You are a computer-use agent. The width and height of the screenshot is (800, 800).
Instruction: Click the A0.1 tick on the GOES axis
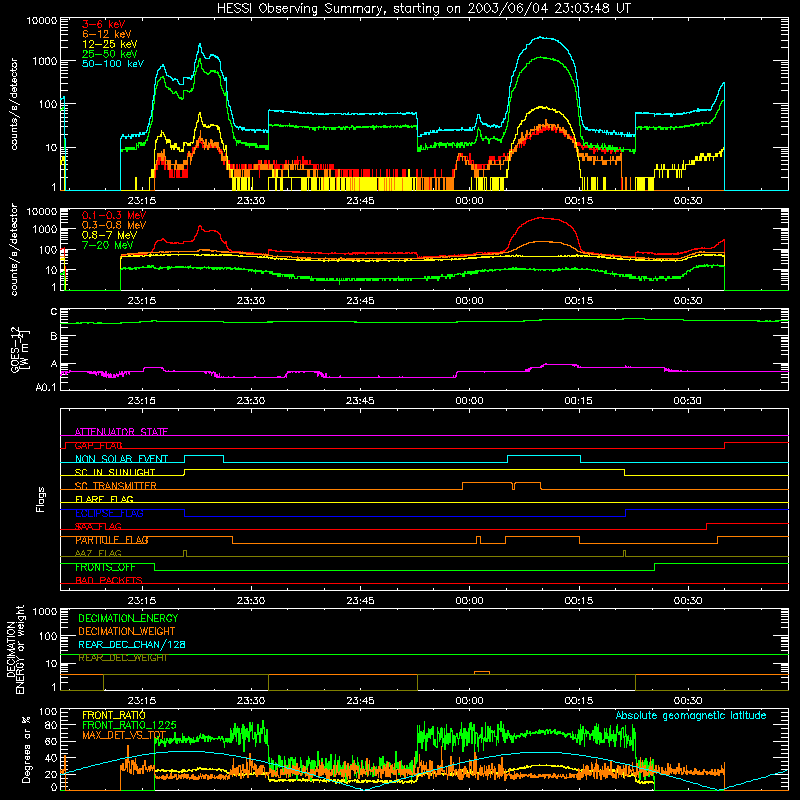46,387
